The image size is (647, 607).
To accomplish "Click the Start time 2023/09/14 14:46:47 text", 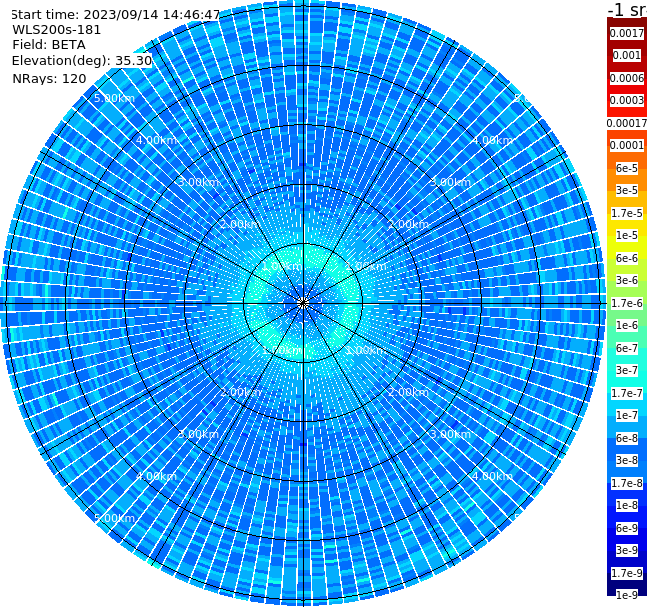I will pyautogui.click(x=115, y=15).
